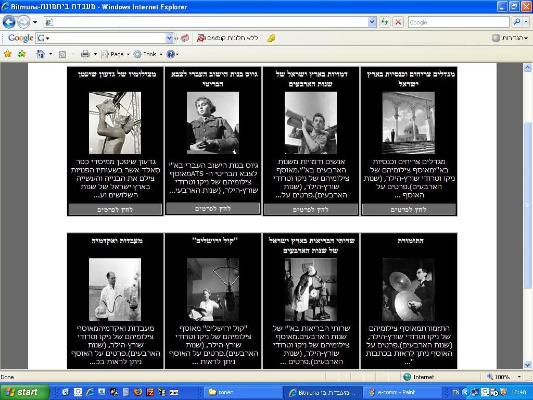The height and width of the screenshot is (400, 533).
Task: Click the minarets and churches card title
Action: coord(410,79)
